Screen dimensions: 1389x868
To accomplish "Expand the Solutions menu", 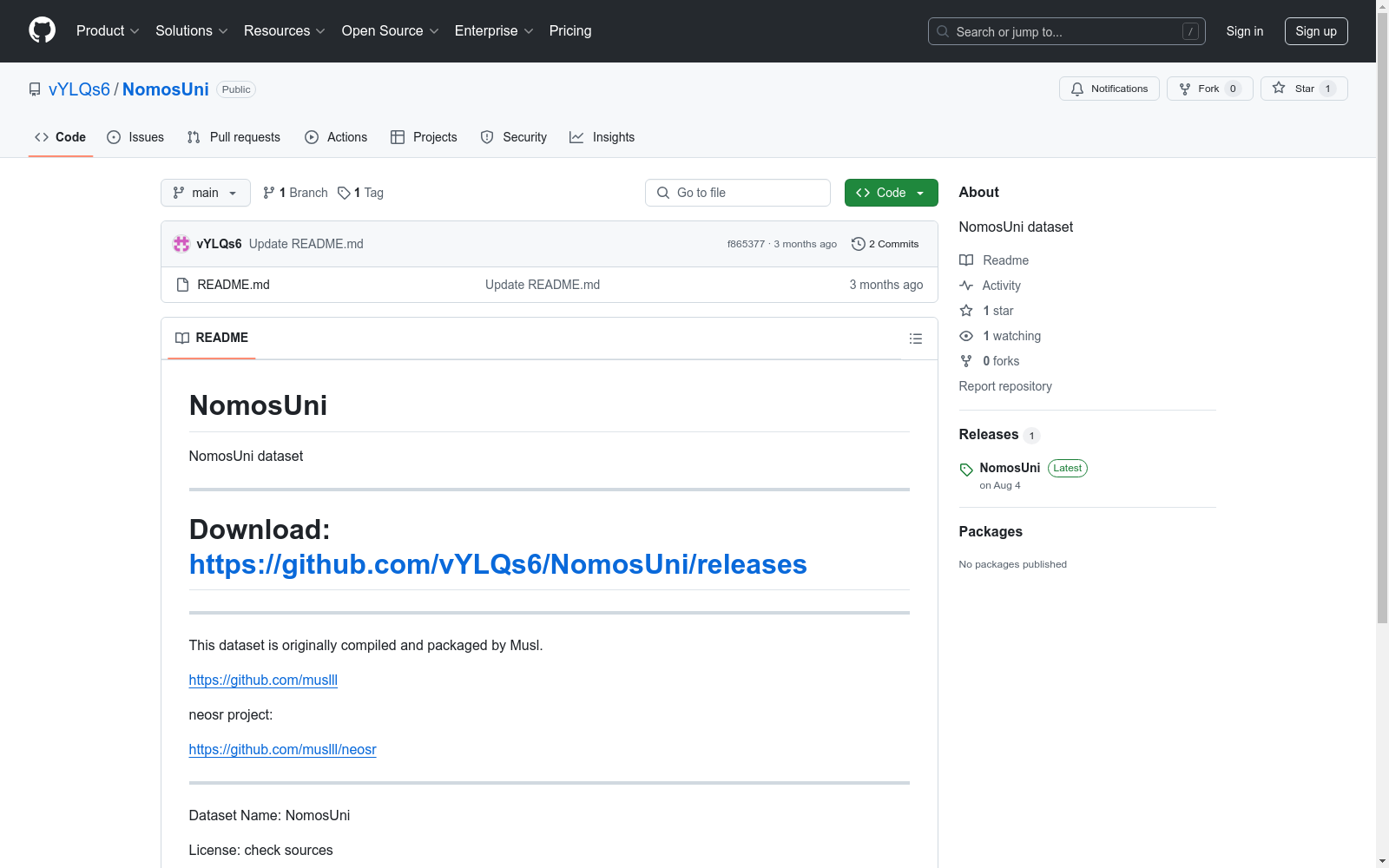I will (x=191, y=31).
